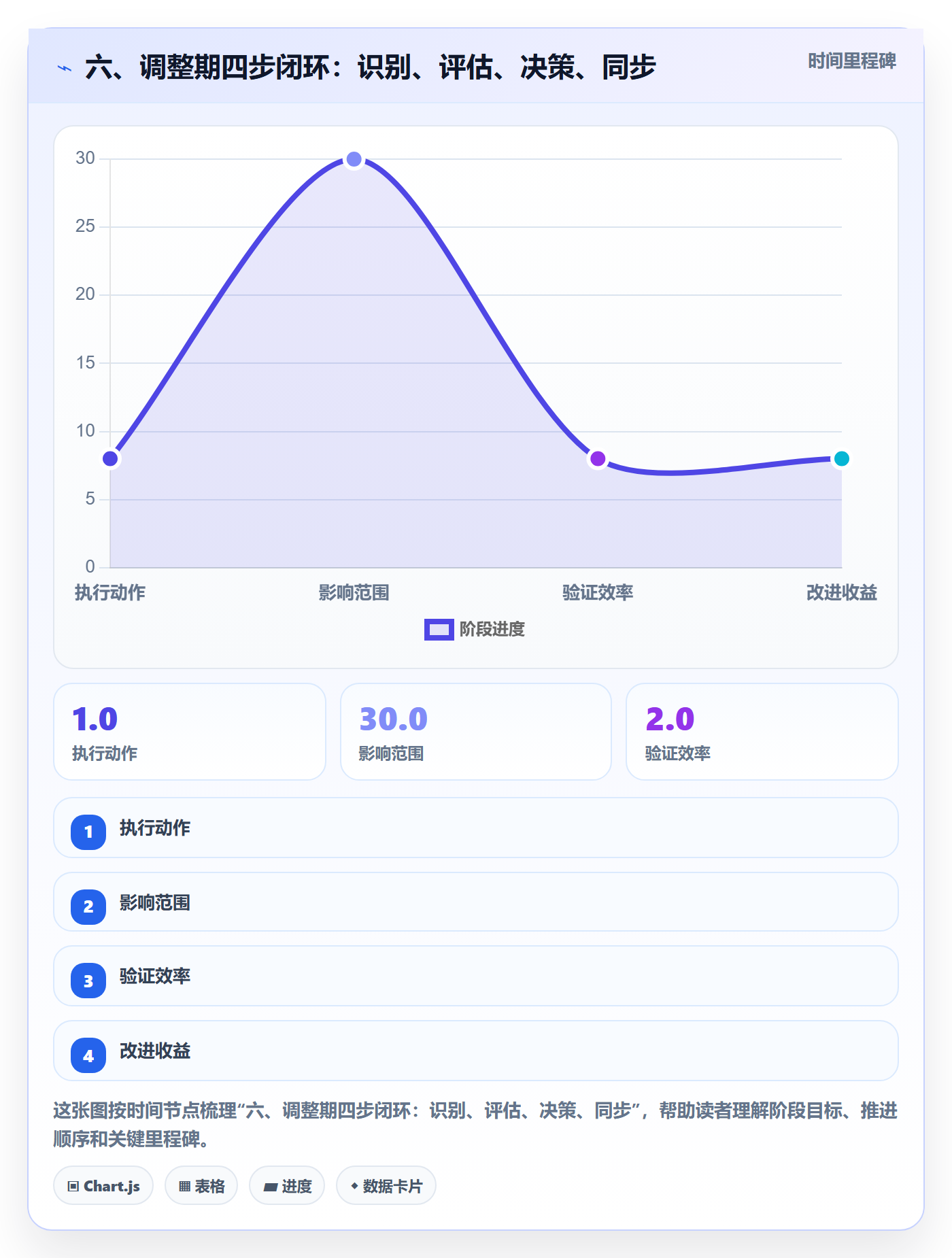Click the step 1 number badge
The width and height of the screenshot is (952, 1258).
click(88, 832)
